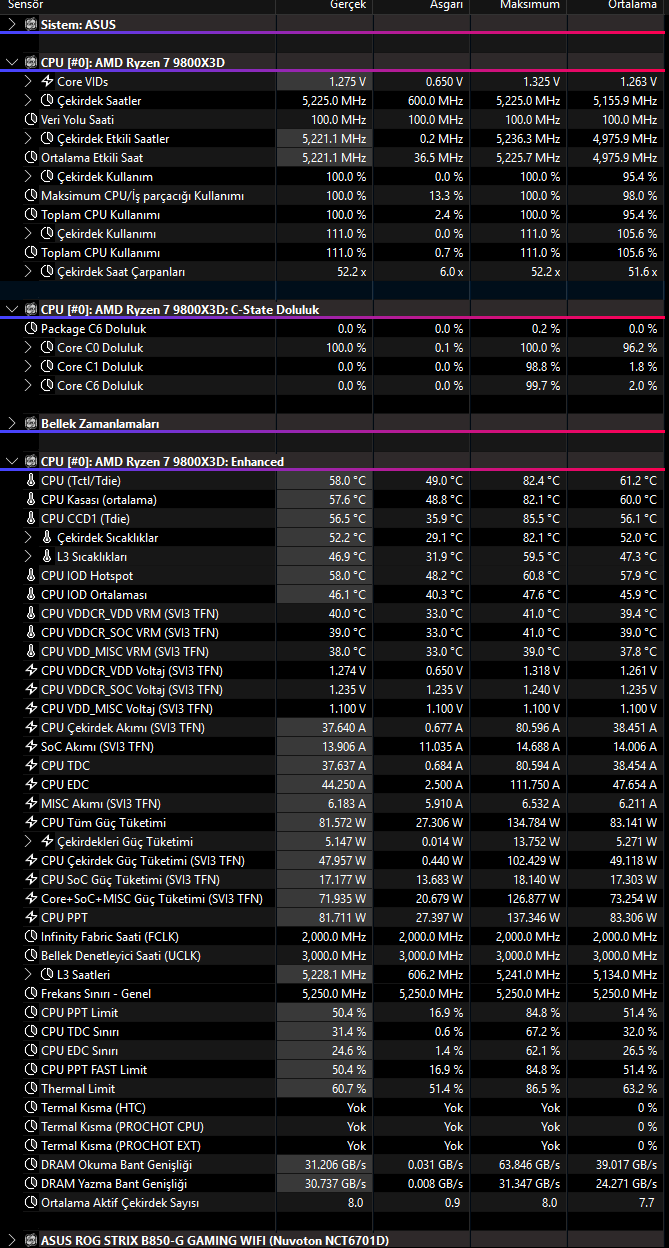This screenshot has height=1248, width=669.
Task: Click the lightning icon beside CPU EDC
Action: [31, 785]
